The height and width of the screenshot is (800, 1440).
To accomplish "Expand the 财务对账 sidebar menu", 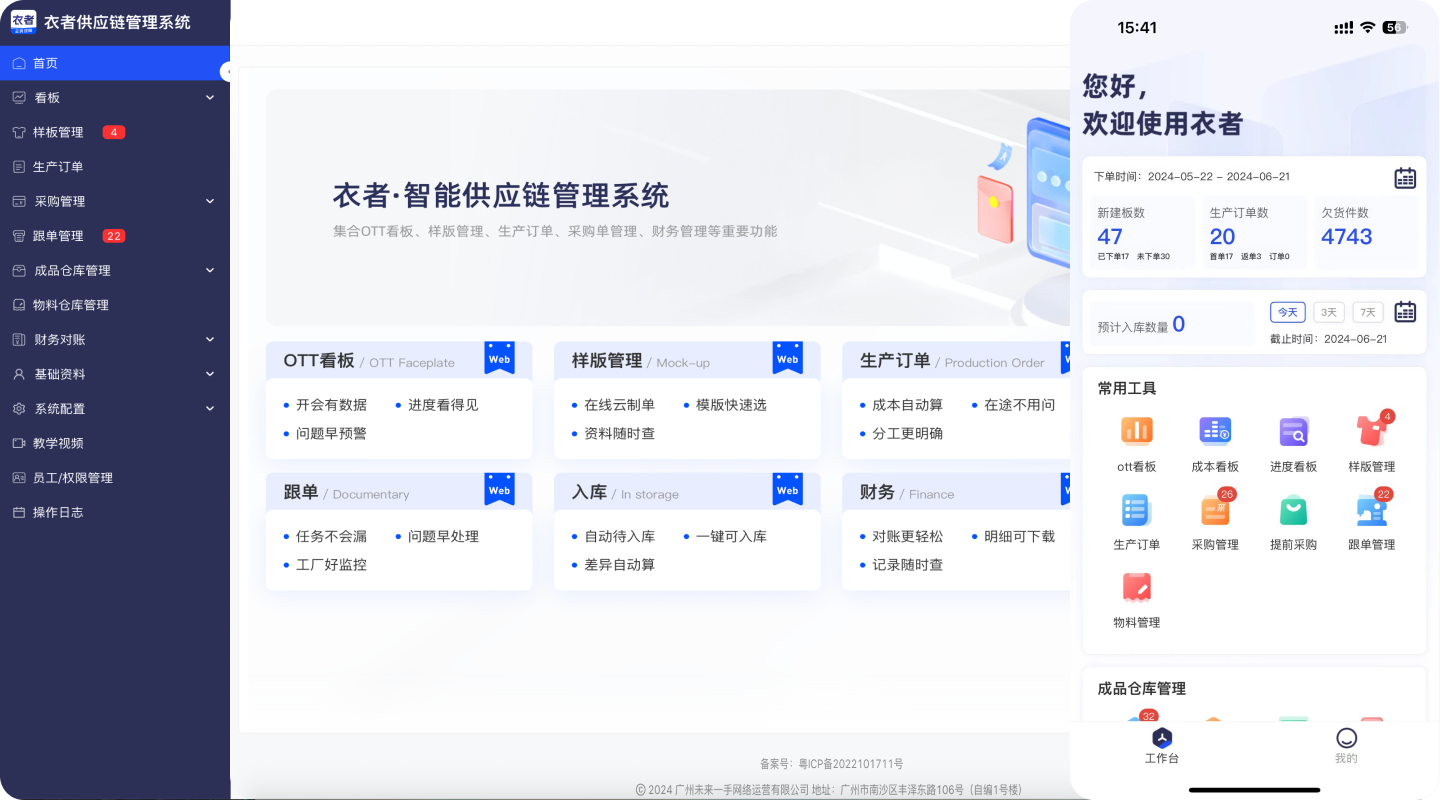I will pyautogui.click(x=115, y=340).
